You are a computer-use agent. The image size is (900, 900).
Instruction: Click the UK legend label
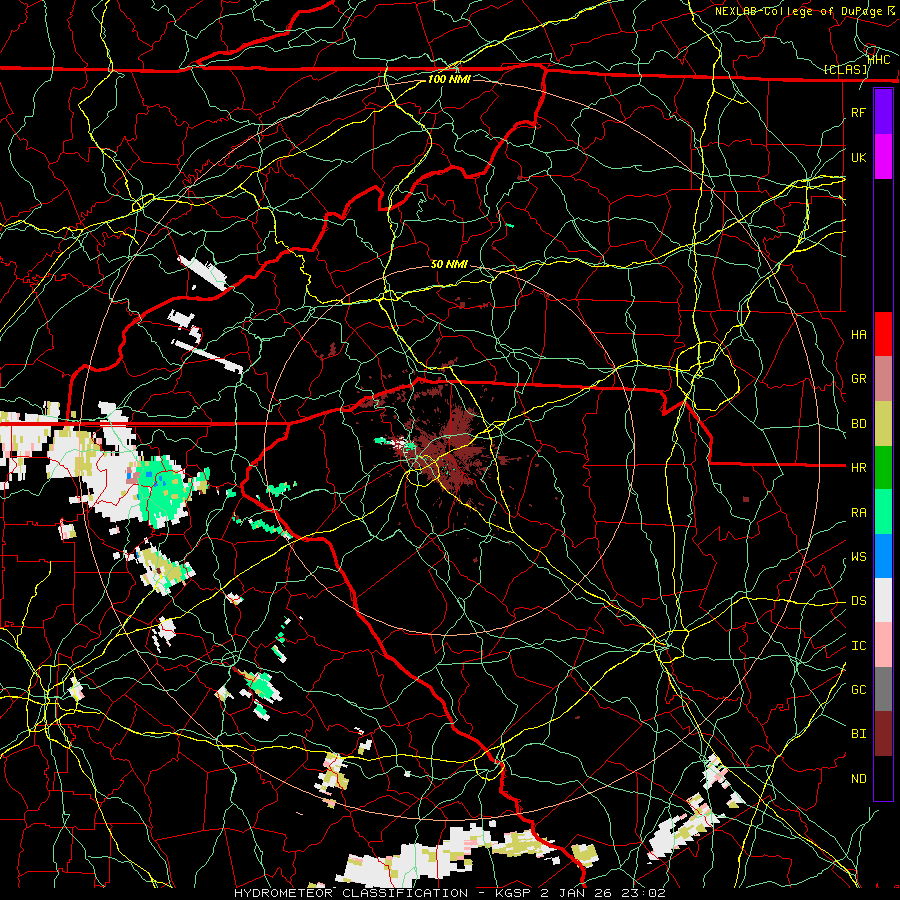[x=859, y=157]
